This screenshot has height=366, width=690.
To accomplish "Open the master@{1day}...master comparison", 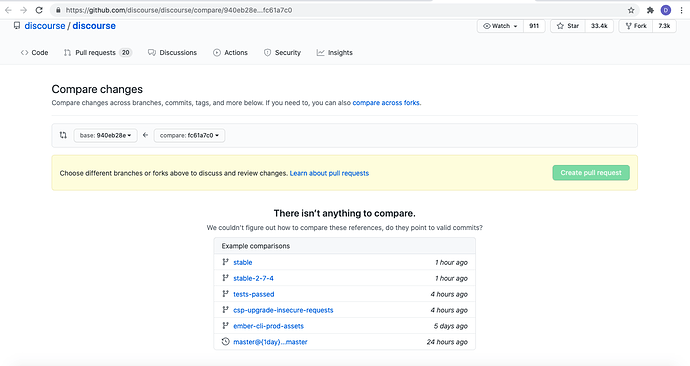I will click(270, 342).
